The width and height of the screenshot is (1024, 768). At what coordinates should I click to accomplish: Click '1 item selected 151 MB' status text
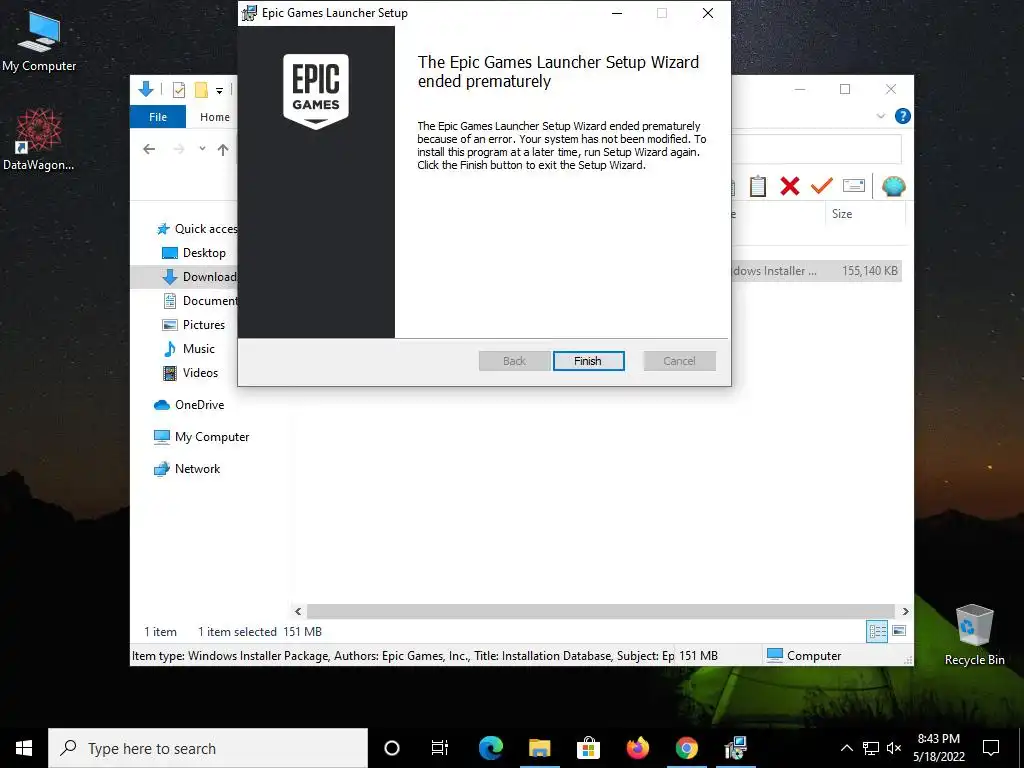pyautogui.click(x=260, y=632)
